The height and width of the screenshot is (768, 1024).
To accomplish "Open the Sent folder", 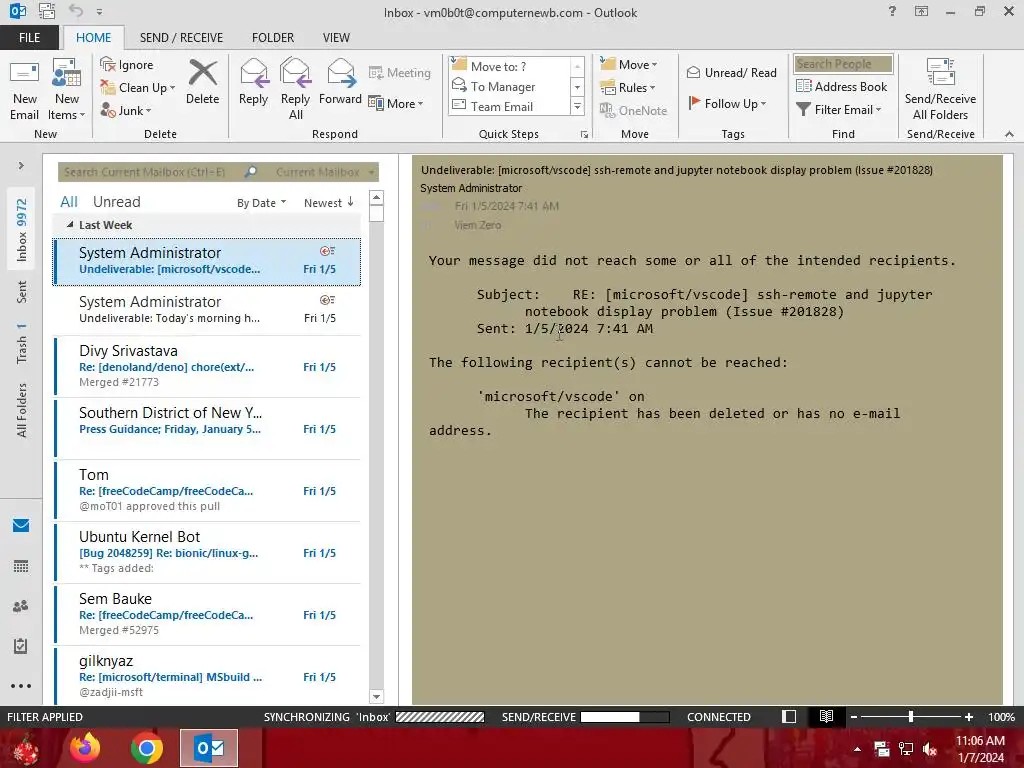I will (x=22, y=292).
